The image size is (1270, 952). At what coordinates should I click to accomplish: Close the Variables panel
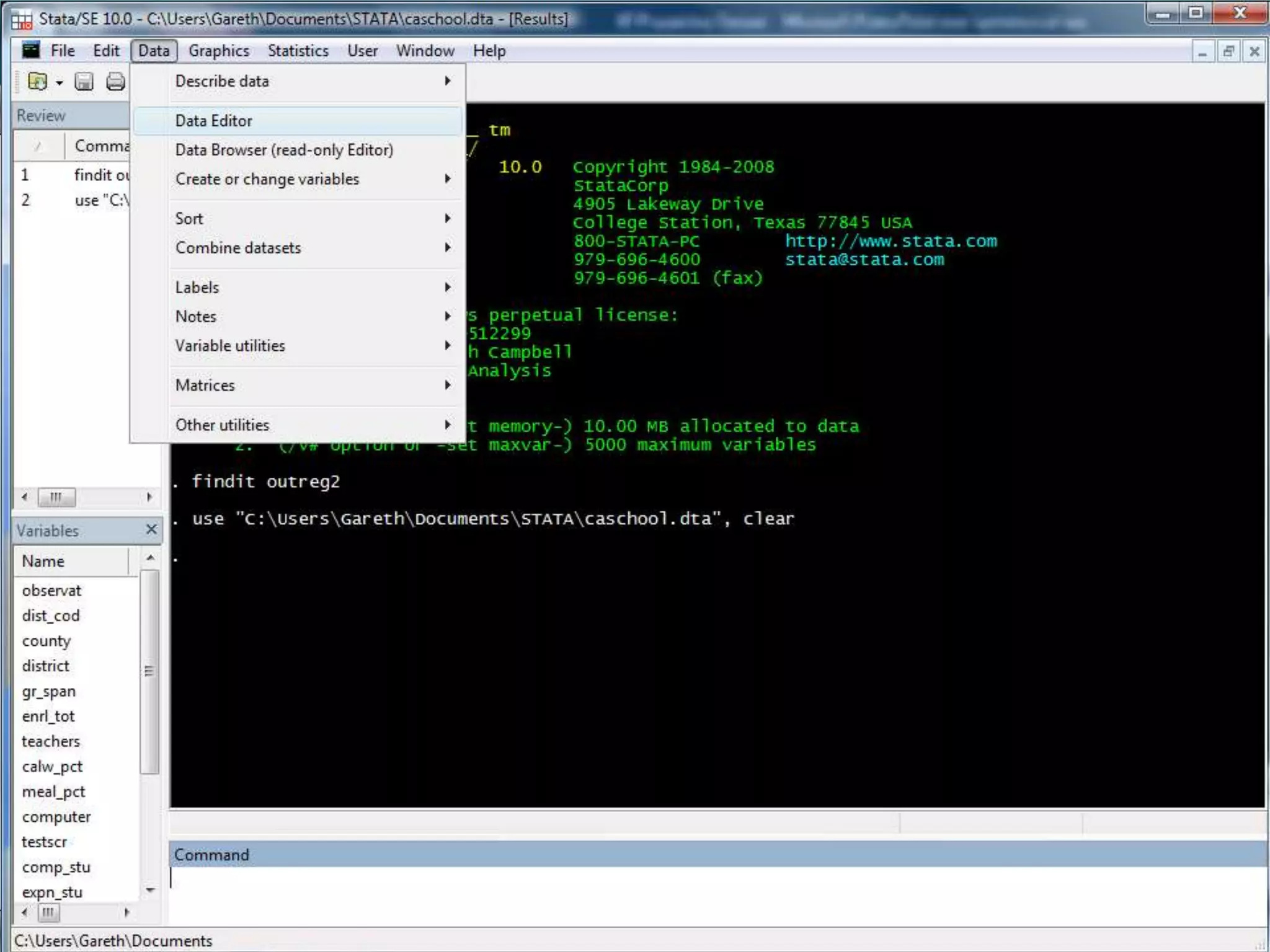click(151, 529)
